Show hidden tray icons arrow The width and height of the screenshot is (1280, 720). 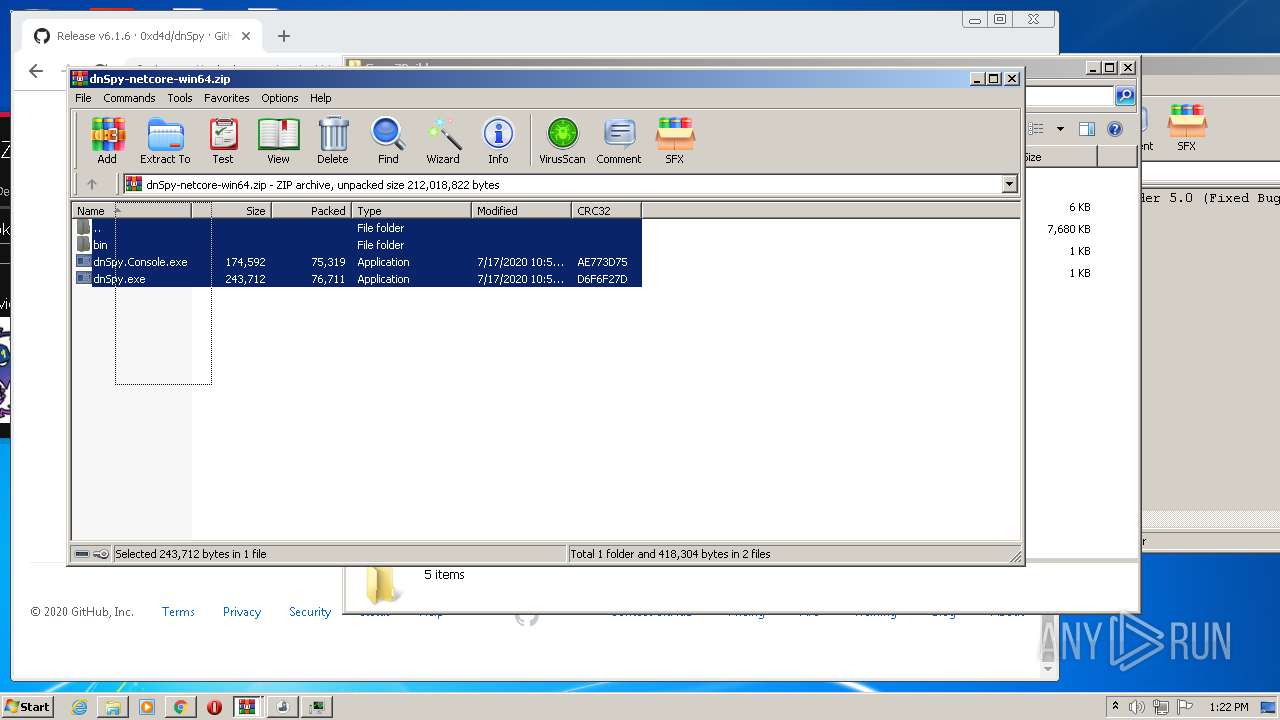pyautogui.click(x=1115, y=707)
